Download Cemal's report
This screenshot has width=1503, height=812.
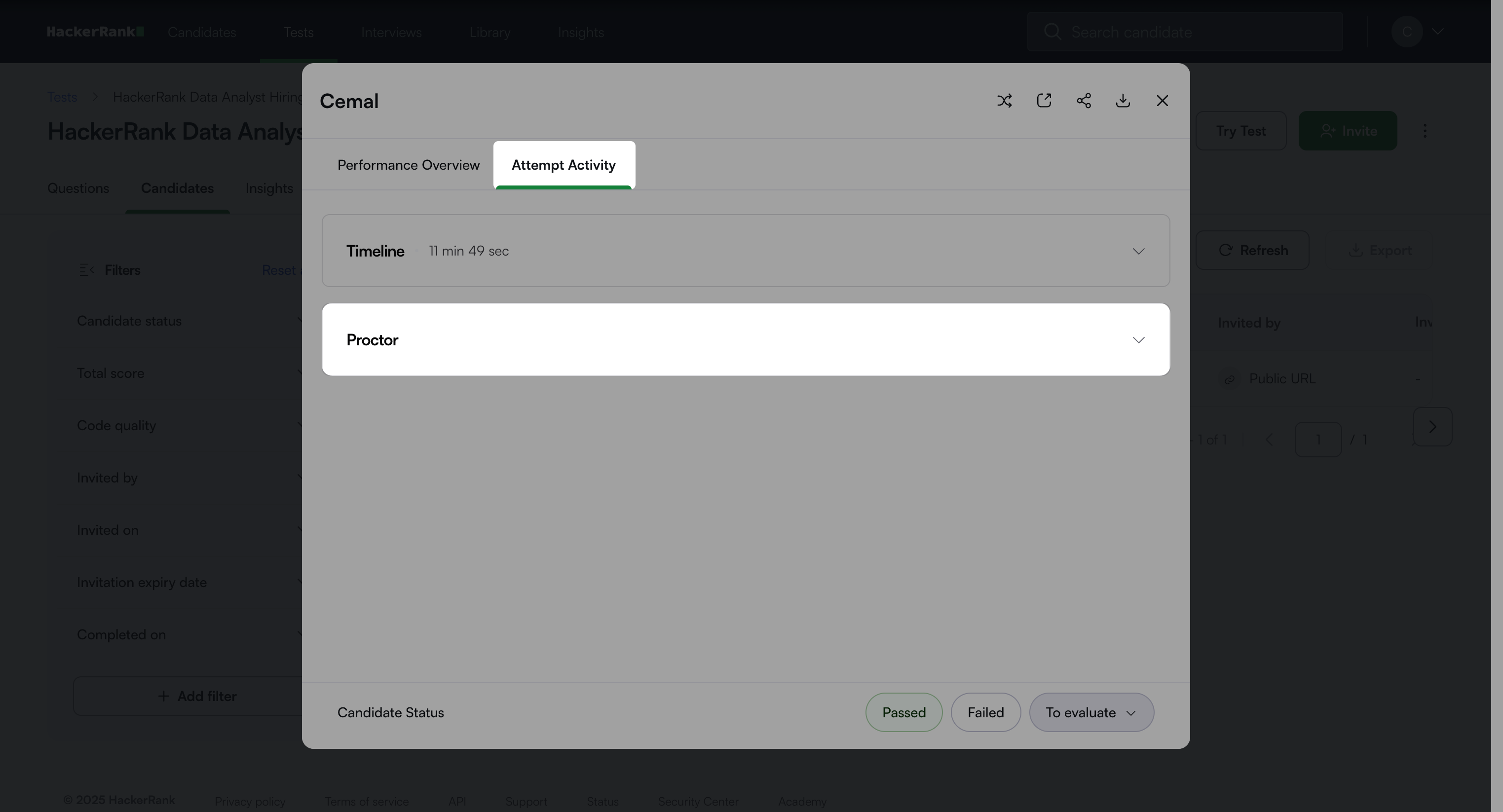point(1123,101)
